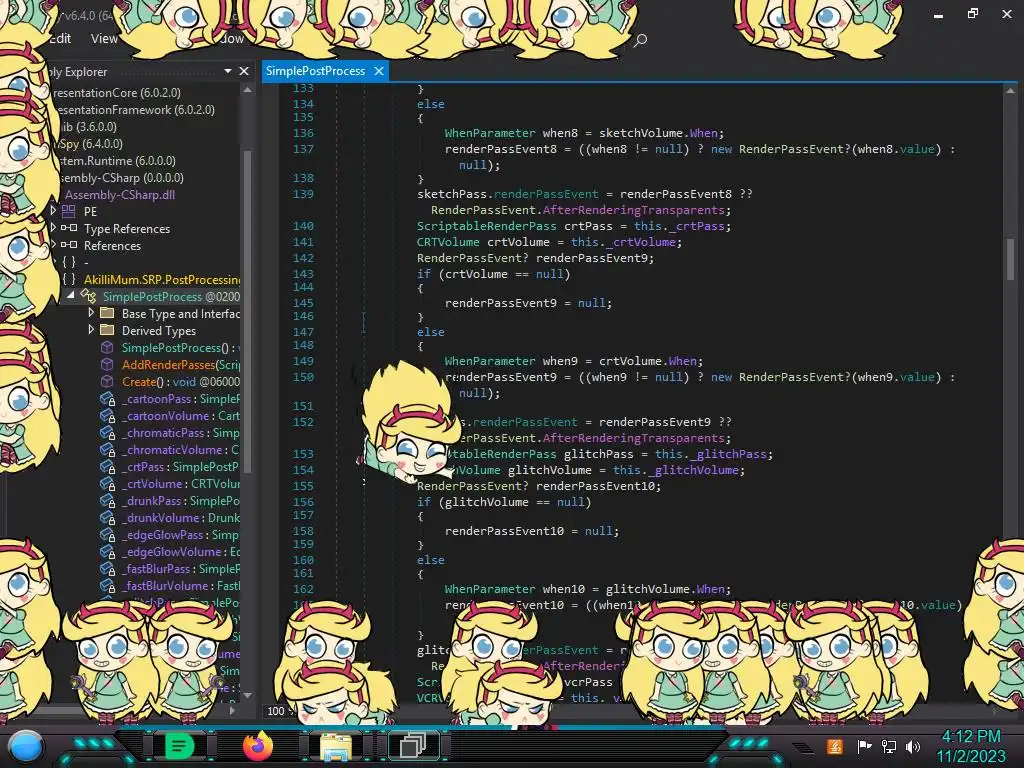This screenshot has height=768, width=1024.
Task: Click the _edgeGlowVolume field icon
Action: (107, 551)
